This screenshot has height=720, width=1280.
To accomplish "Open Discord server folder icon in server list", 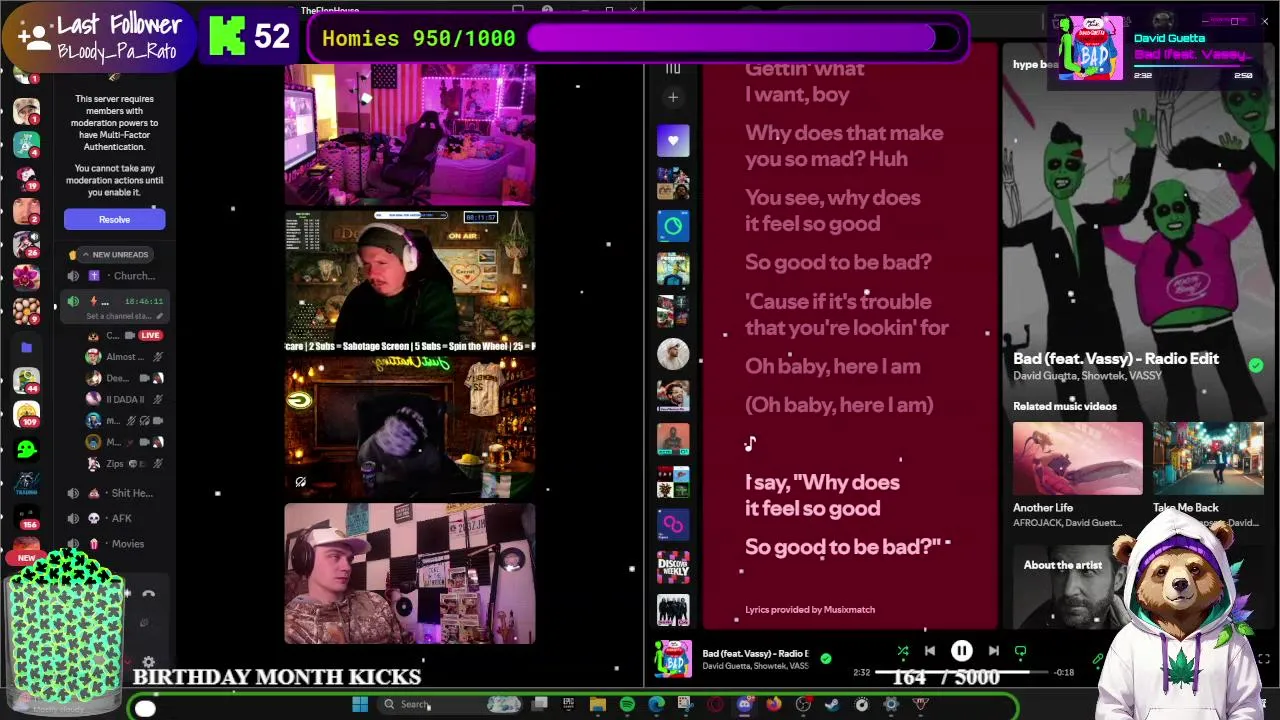I will (27, 347).
